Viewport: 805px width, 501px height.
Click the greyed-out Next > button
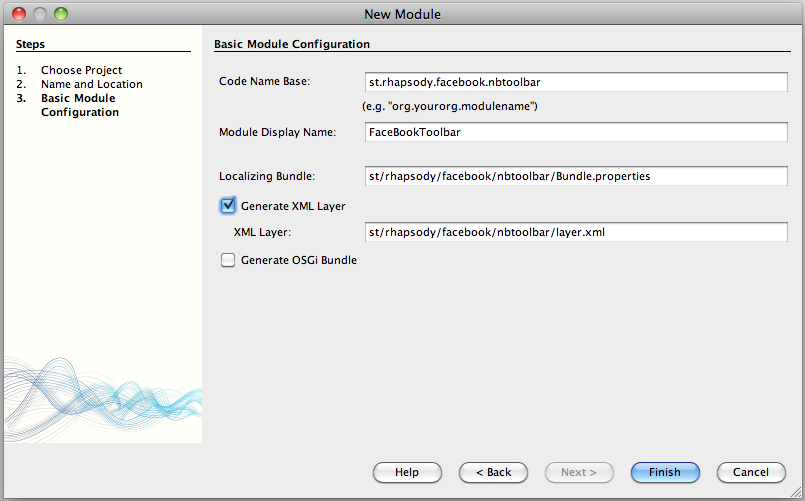point(579,472)
